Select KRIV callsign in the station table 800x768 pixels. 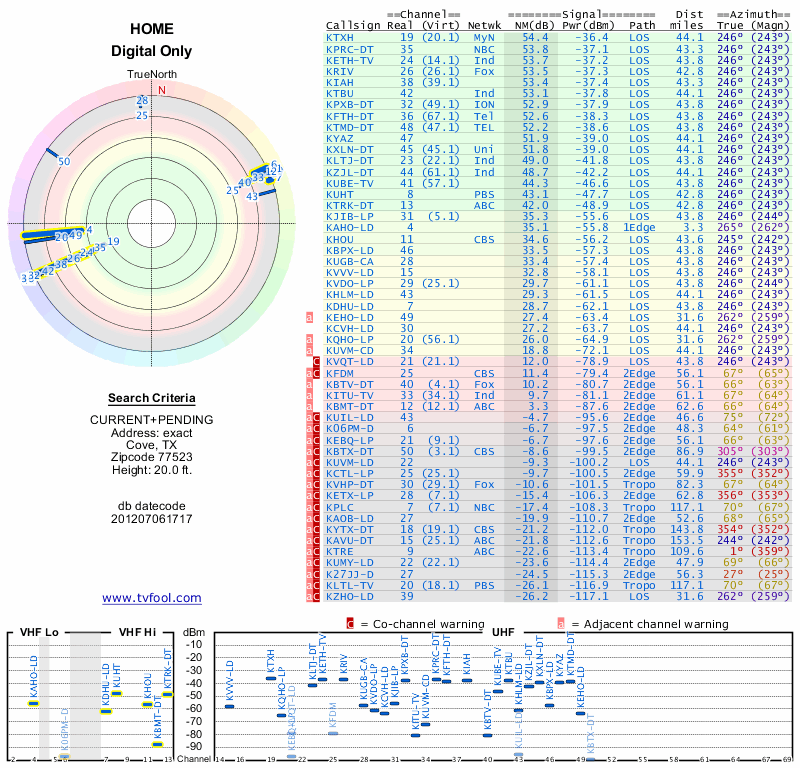[x=340, y=71]
